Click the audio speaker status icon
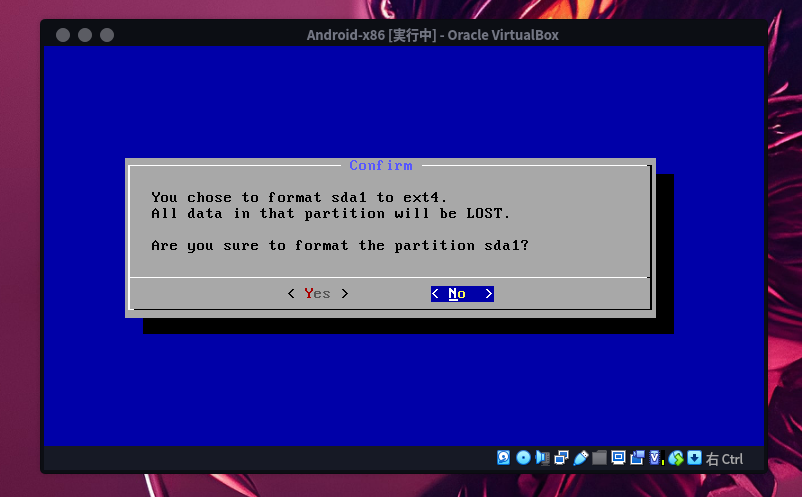This screenshot has height=497, width=802. point(542,458)
